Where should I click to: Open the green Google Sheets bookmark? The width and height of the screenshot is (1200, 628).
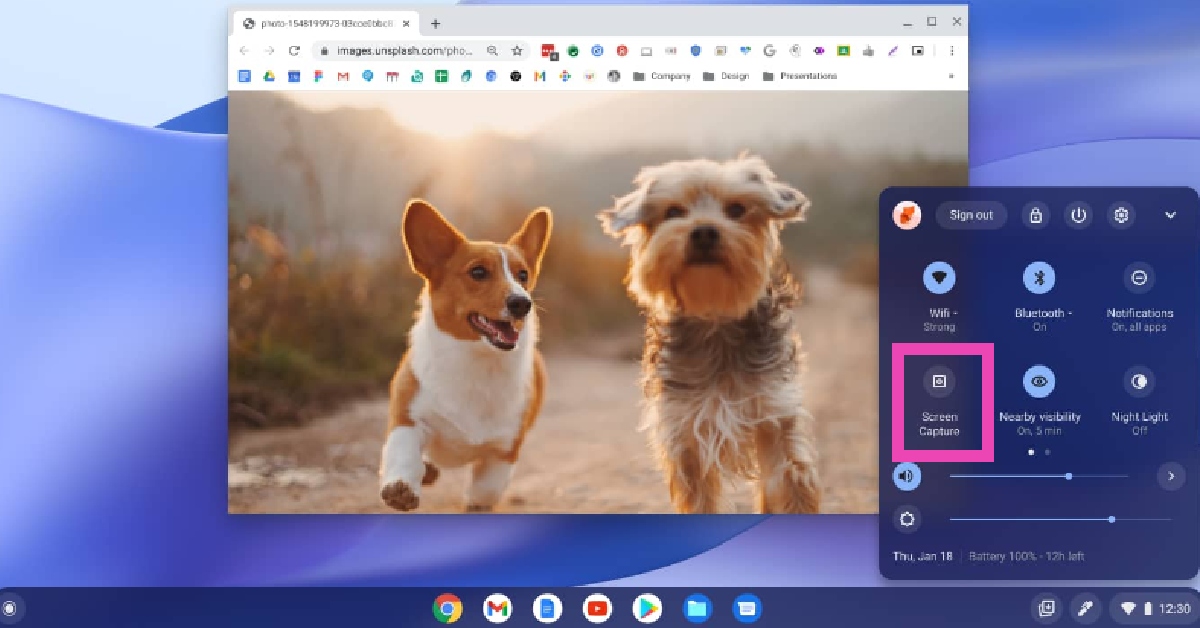(x=441, y=76)
